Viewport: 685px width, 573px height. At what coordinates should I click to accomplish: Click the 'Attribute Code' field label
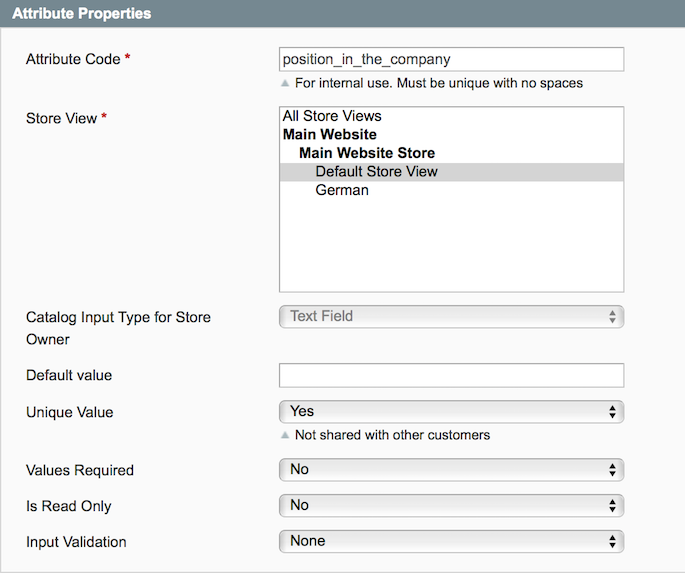point(73,59)
